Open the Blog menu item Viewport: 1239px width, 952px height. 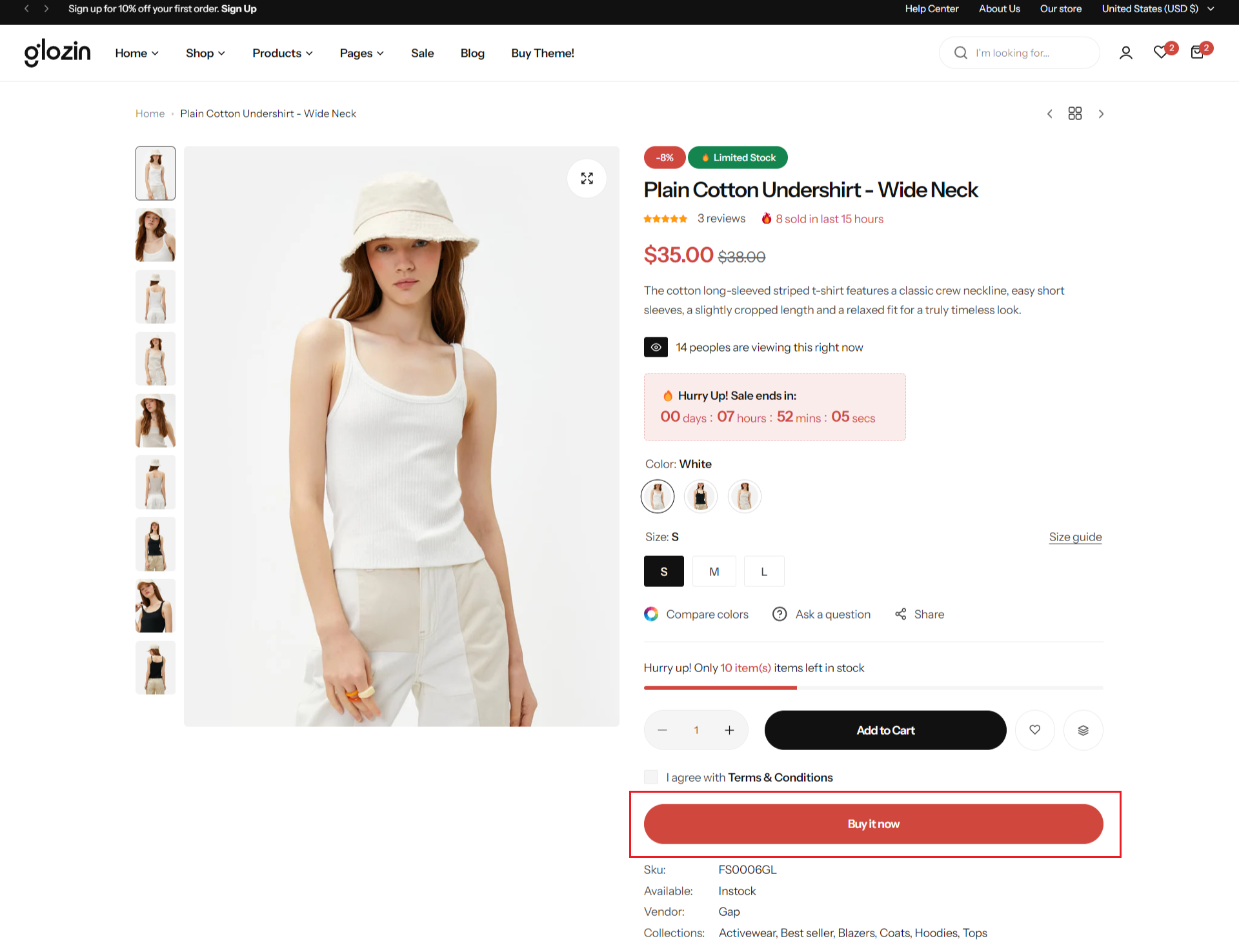[472, 53]
